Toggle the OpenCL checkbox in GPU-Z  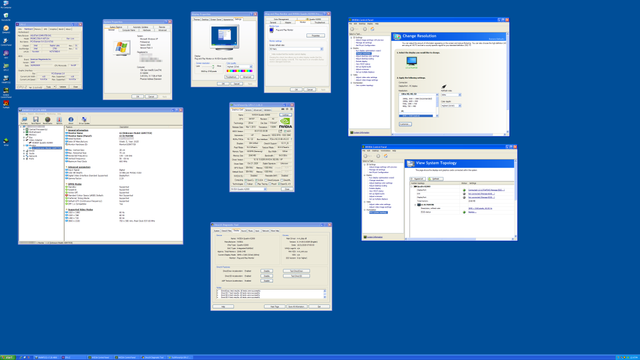click(247, 180)
